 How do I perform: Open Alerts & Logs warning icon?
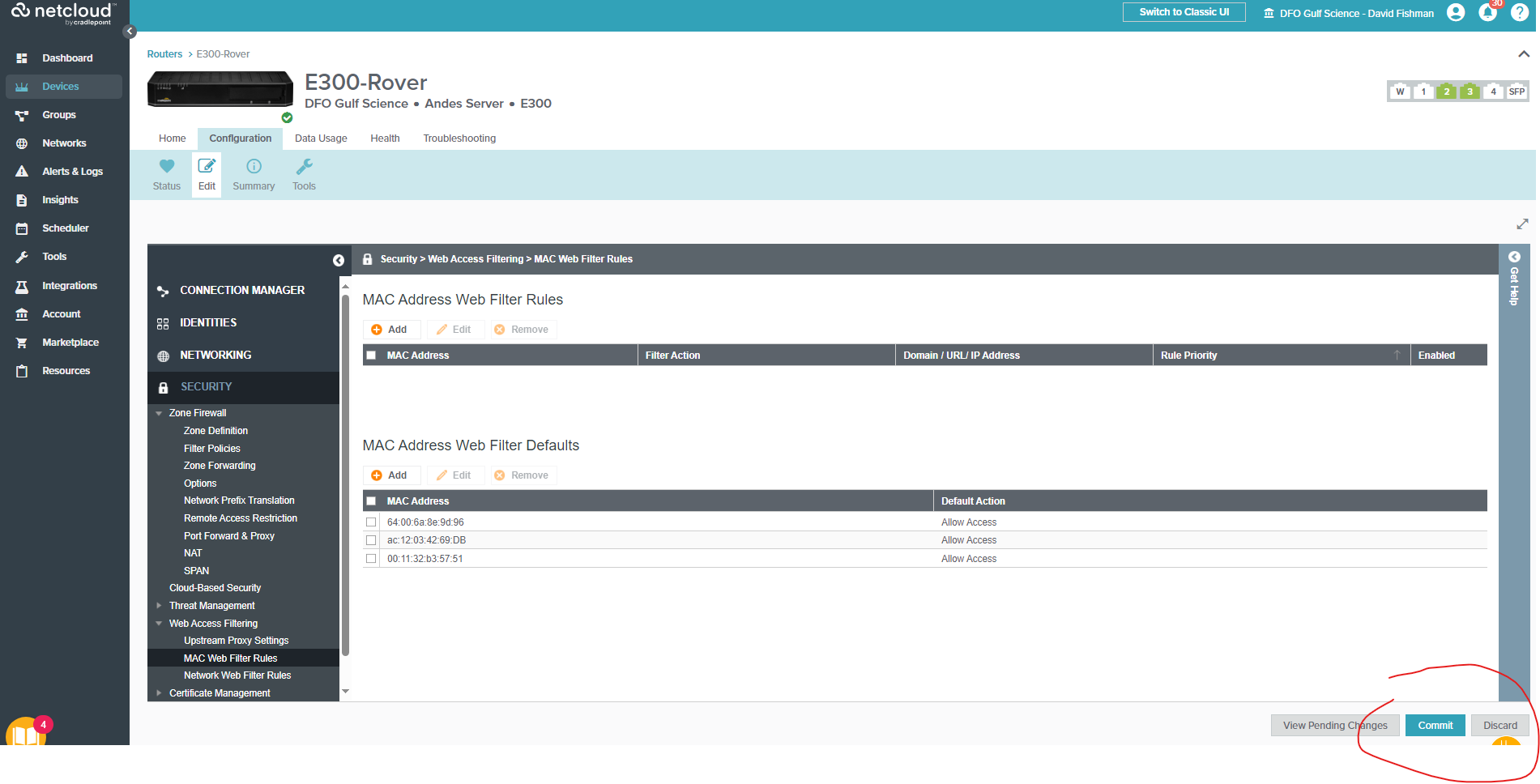(22, 172)
